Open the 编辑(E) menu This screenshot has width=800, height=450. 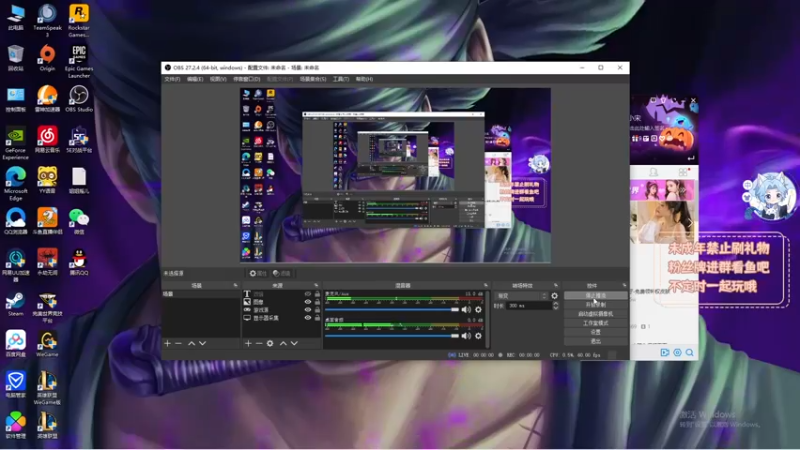tap(195, 79)
